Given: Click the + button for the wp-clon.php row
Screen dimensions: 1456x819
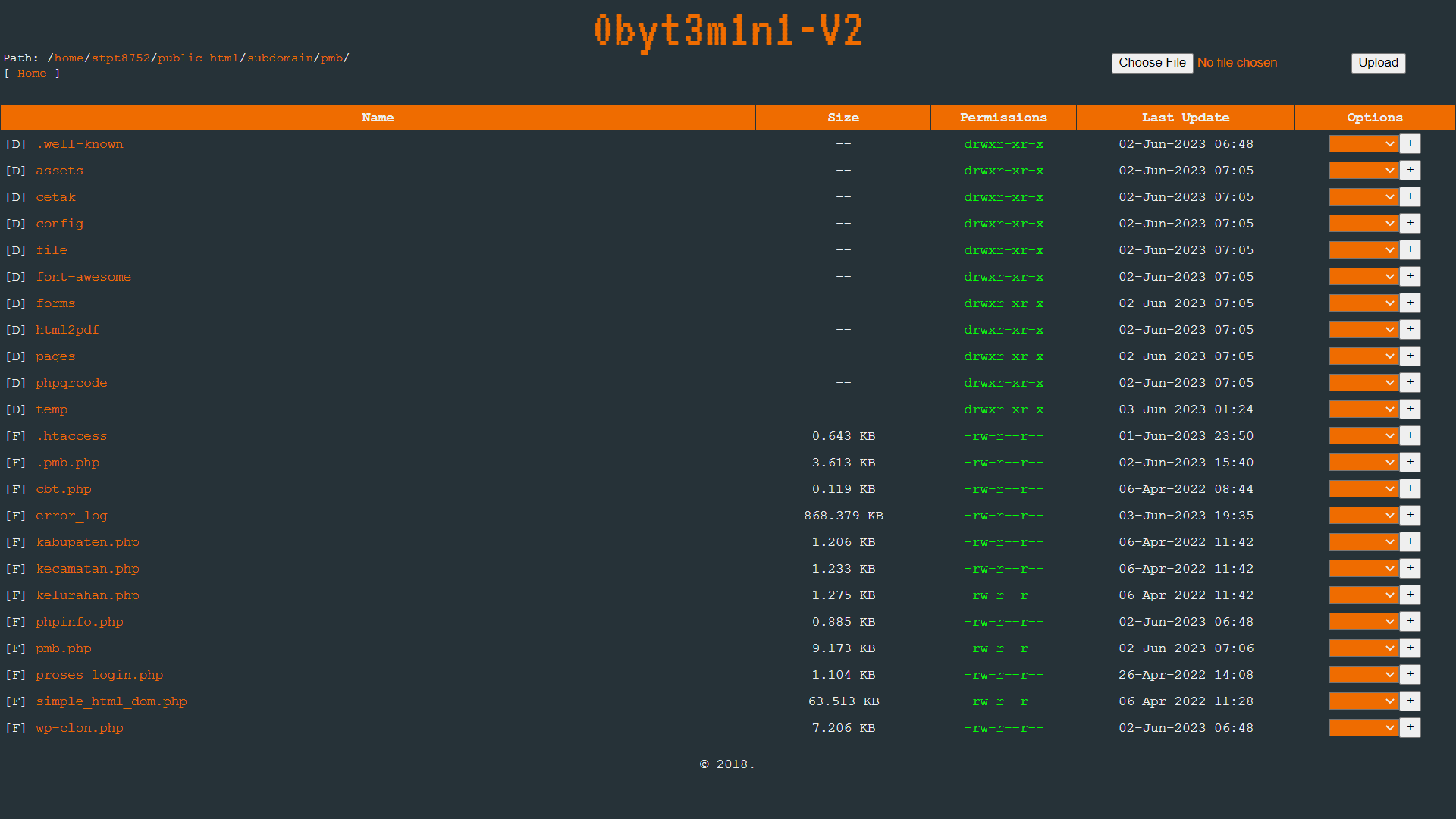Looking at the screenshot, I should pyautogui.click(x=1410, y=728).
